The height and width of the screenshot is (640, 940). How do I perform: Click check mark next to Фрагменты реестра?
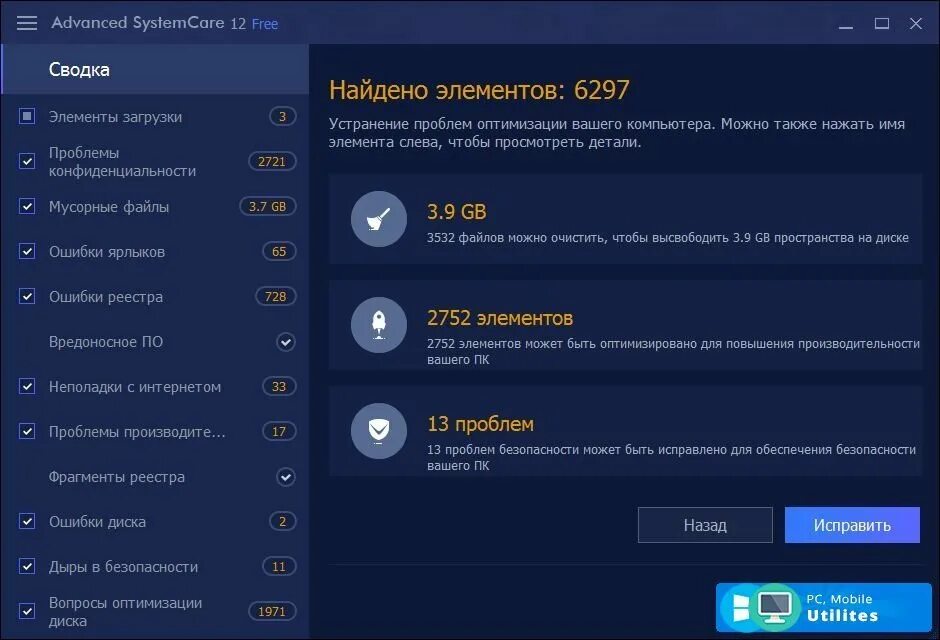coord(286,477)
